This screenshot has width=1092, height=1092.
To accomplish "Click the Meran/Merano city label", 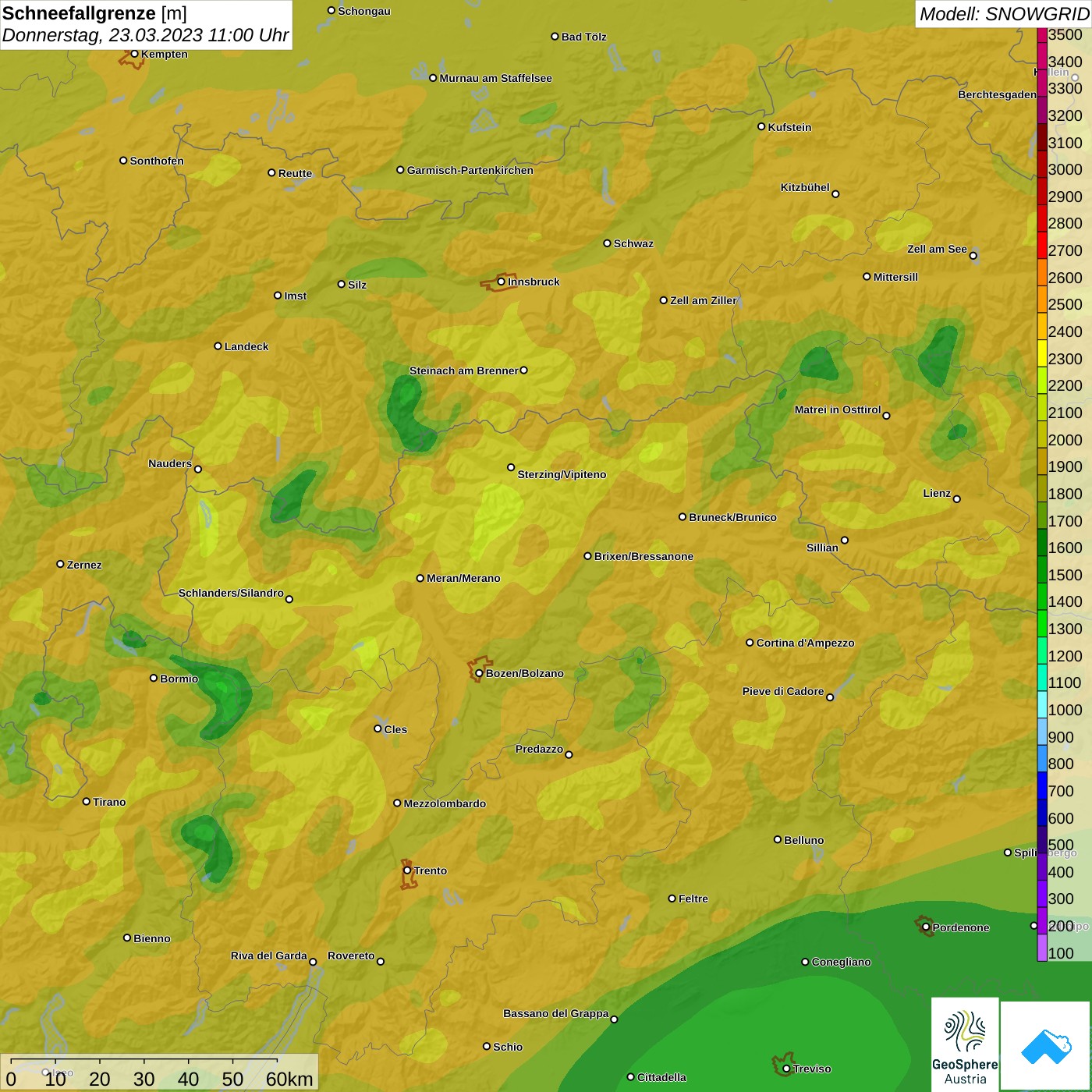I will tap(463, 578).
